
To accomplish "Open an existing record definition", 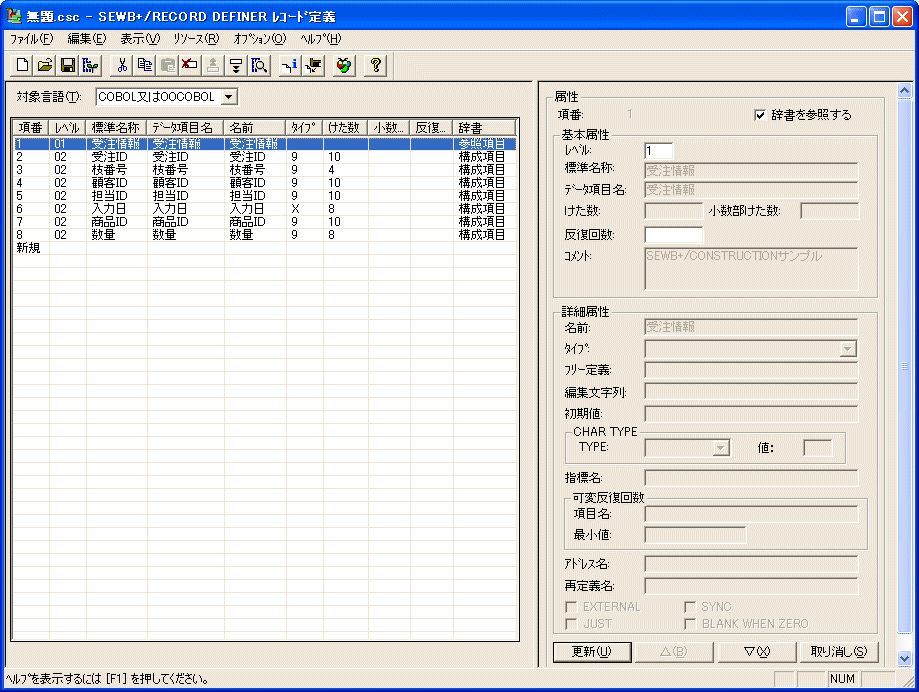I will coord(44,64).
